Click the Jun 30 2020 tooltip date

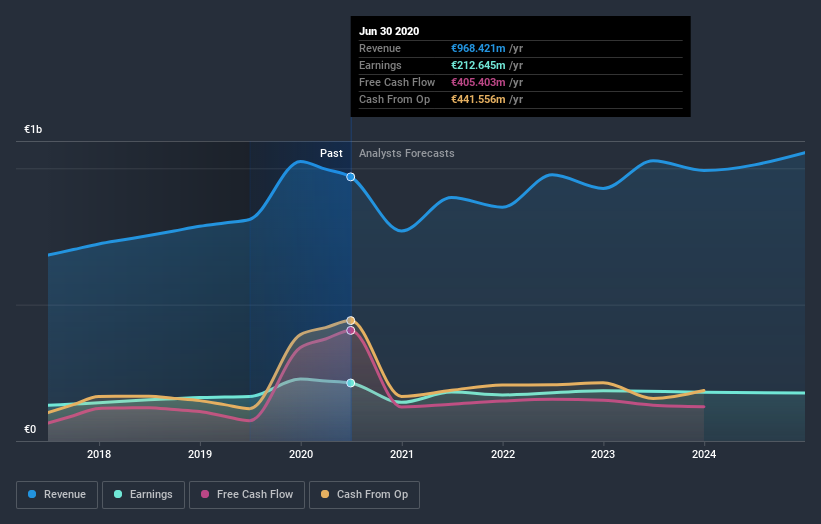[389, 31]
